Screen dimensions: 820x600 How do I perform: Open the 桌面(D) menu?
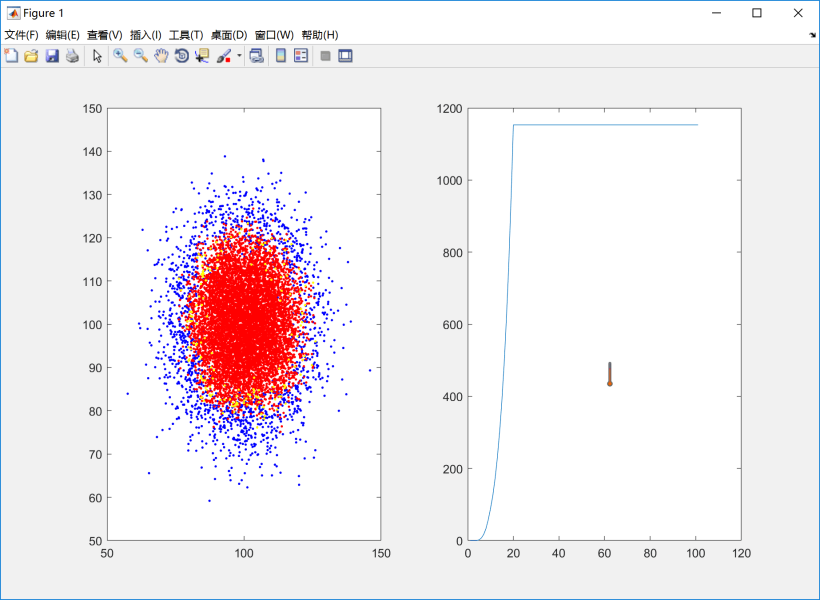[229, 35]
